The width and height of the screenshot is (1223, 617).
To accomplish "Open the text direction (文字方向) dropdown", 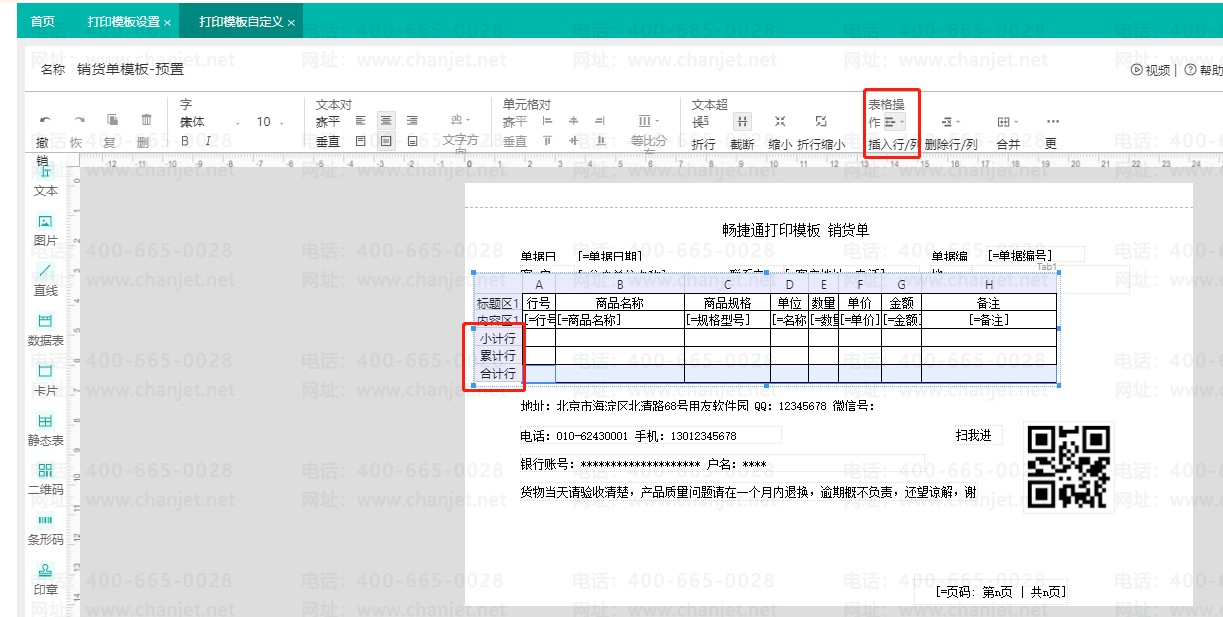I will pyautogui.click(x=461, y=121).
